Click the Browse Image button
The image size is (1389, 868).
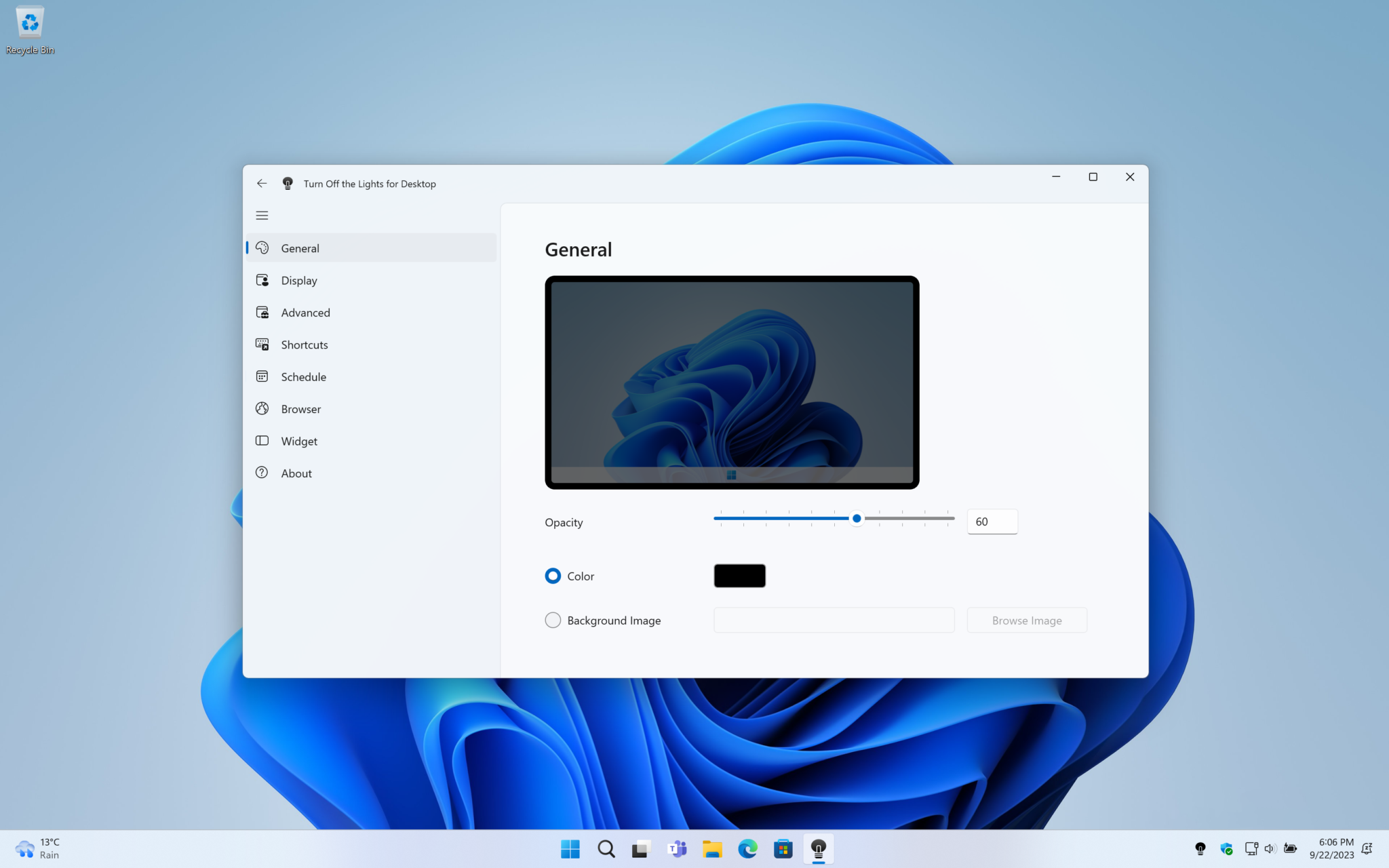[x=1027, y=620]
